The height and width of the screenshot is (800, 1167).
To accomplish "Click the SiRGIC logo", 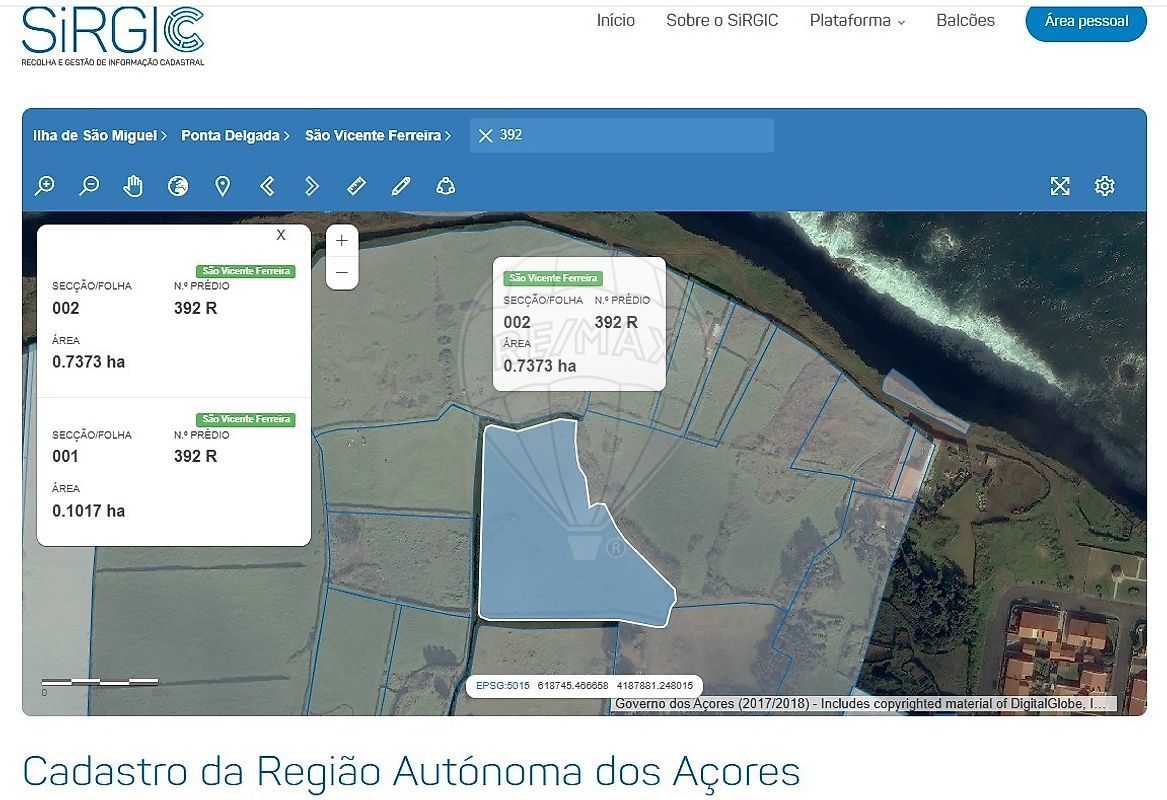I will [112, 36].
